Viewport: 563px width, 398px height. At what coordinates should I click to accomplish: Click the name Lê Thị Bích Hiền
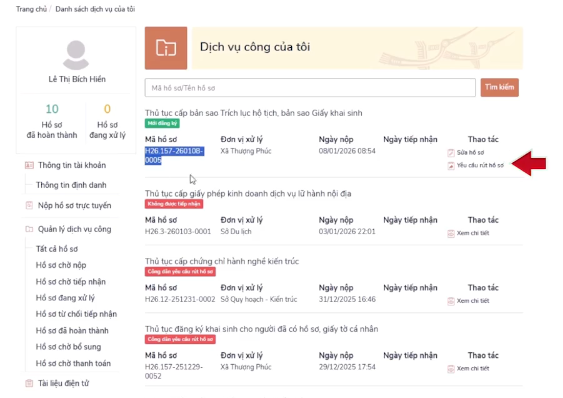pos(77,79)
